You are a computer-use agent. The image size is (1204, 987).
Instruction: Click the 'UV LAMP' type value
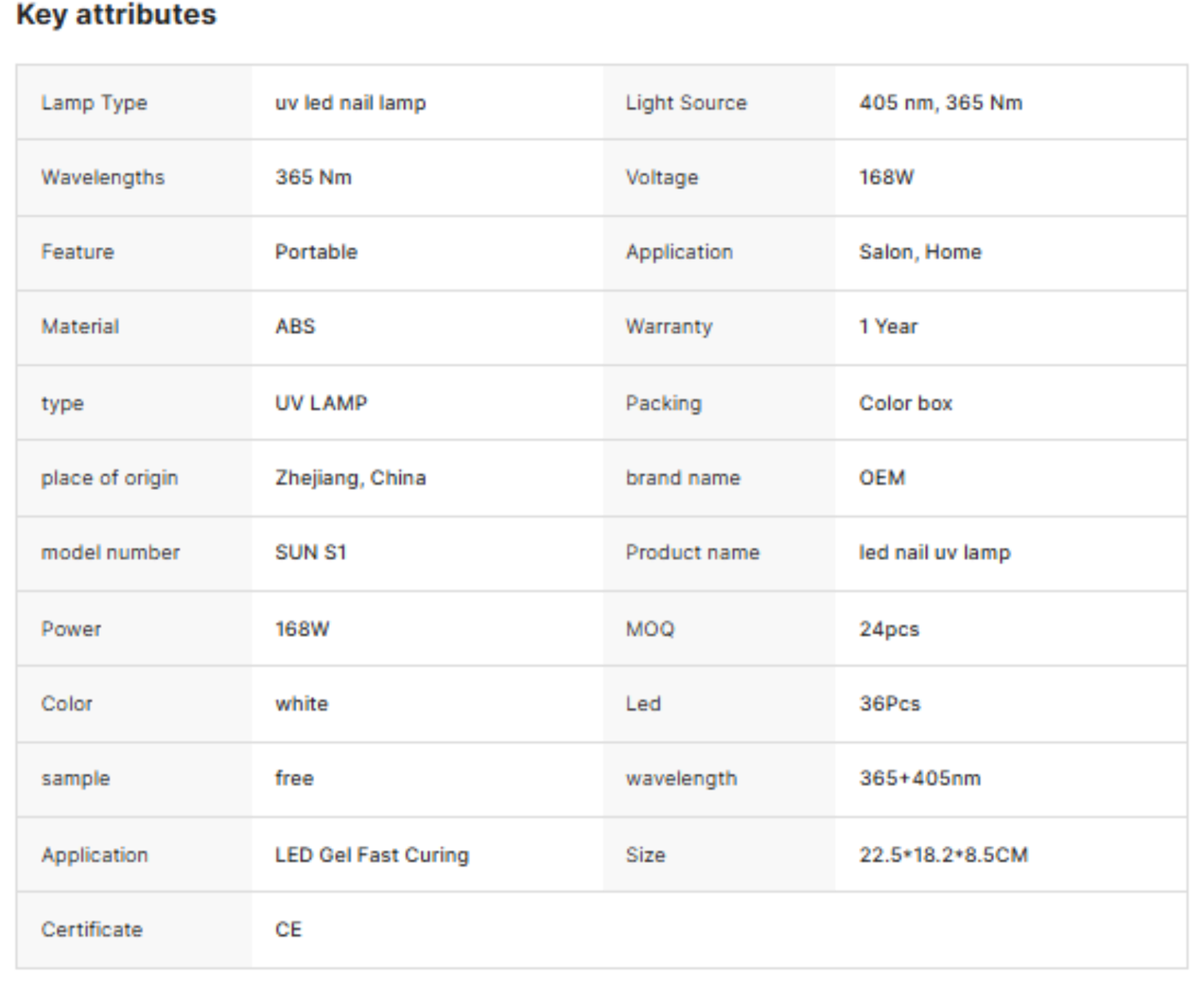click(321, 403)
